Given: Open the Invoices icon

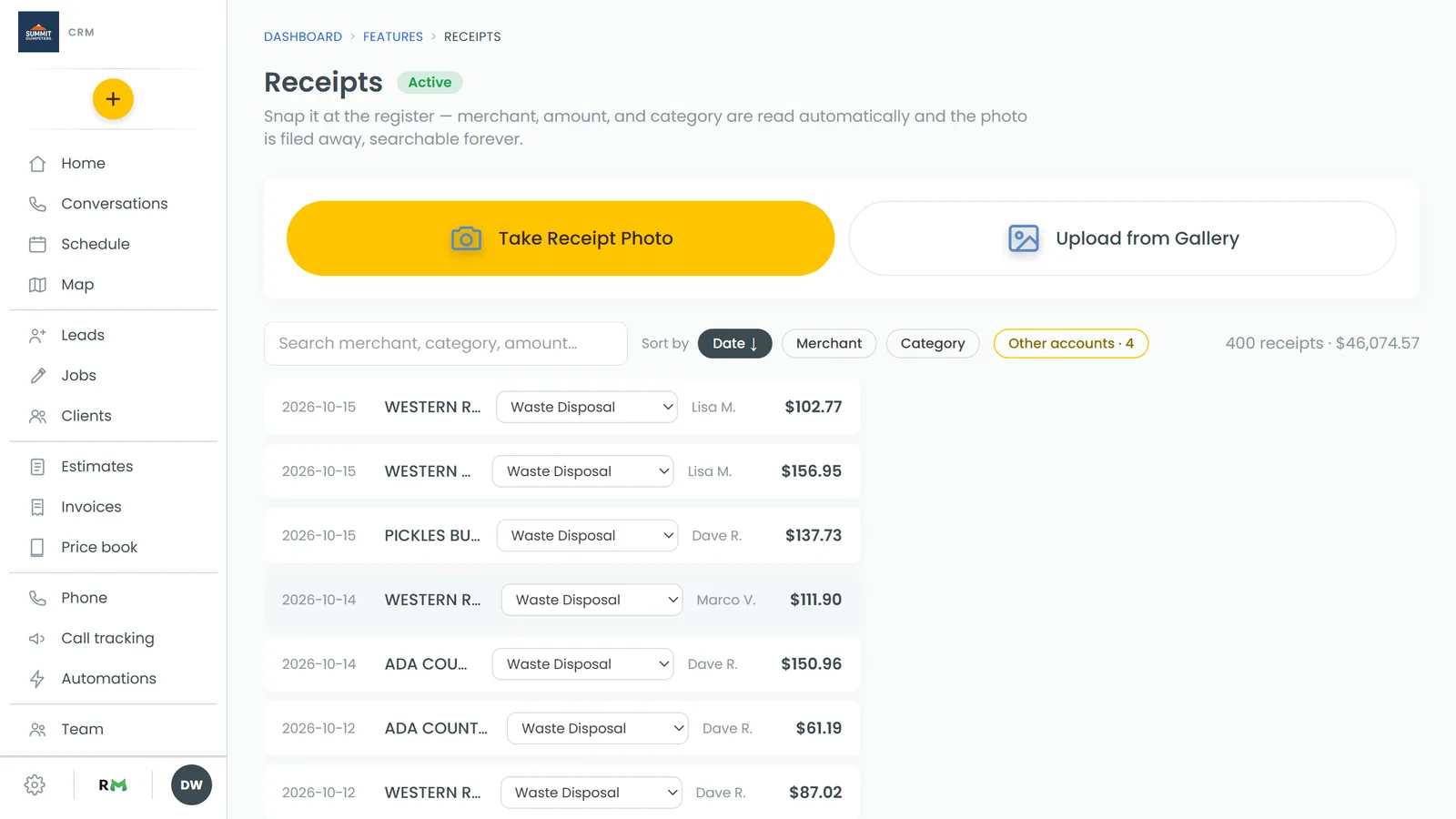Looking at the screenshot, I should (37, 507).
